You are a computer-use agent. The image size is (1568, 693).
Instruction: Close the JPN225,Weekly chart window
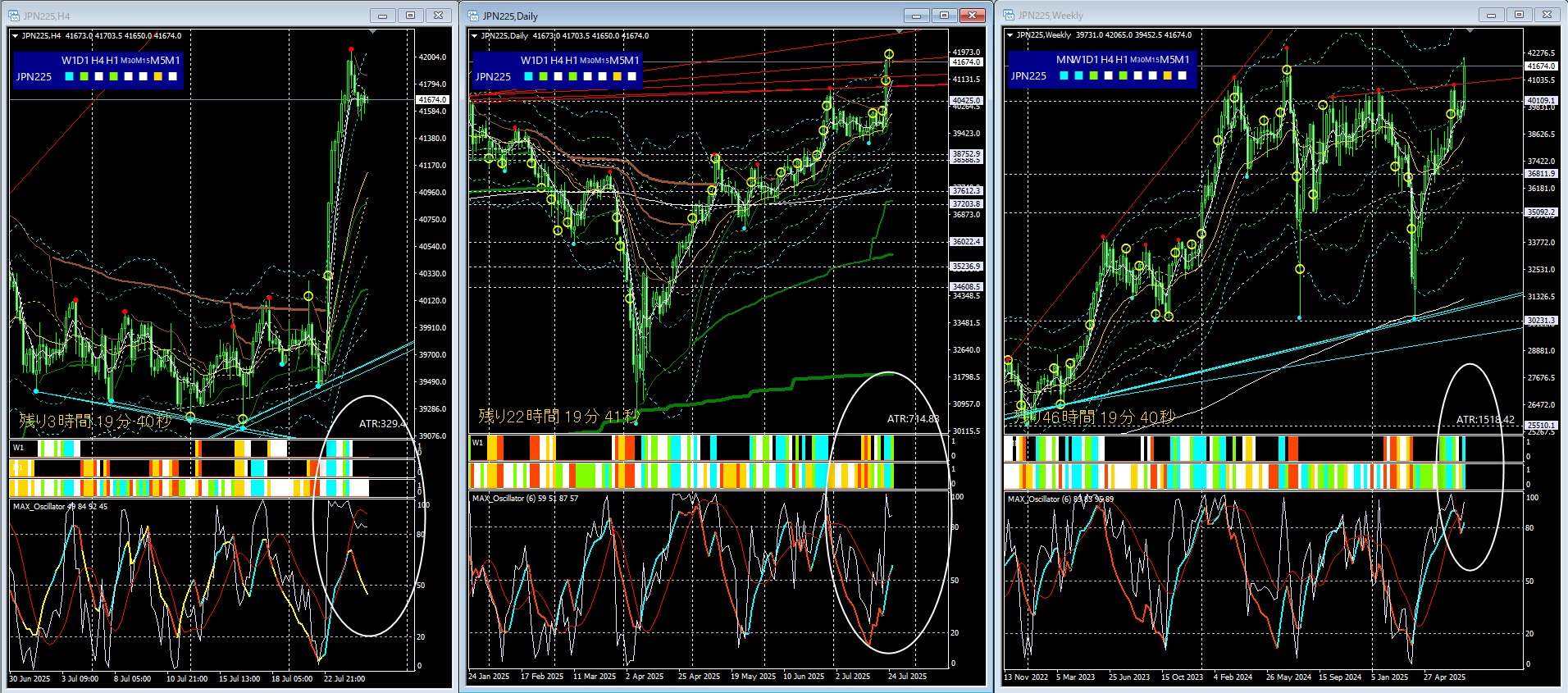pos(1547,15)
